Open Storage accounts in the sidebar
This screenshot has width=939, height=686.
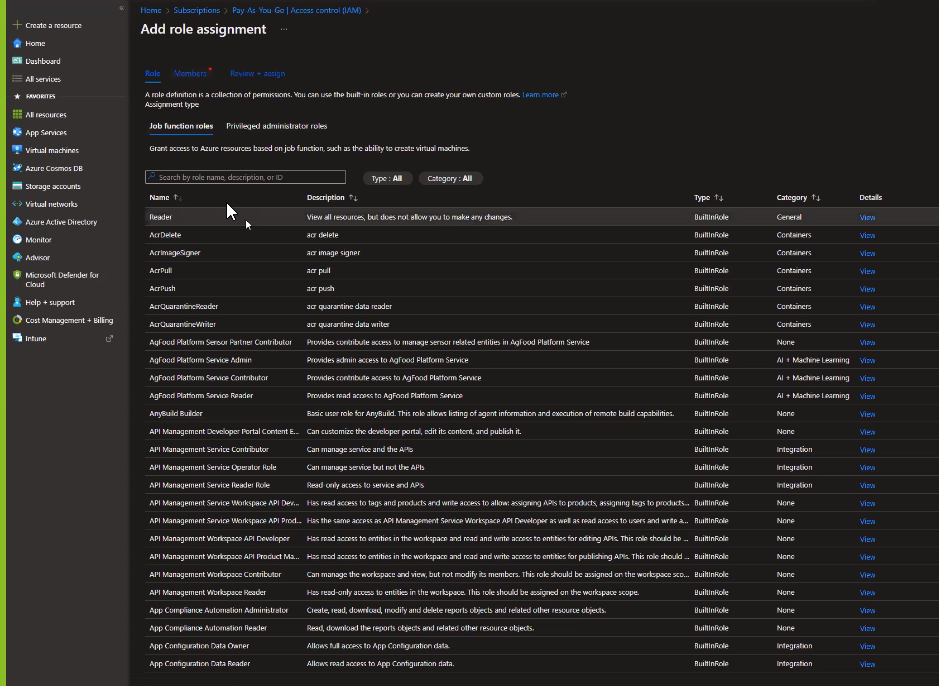(52, 186)
